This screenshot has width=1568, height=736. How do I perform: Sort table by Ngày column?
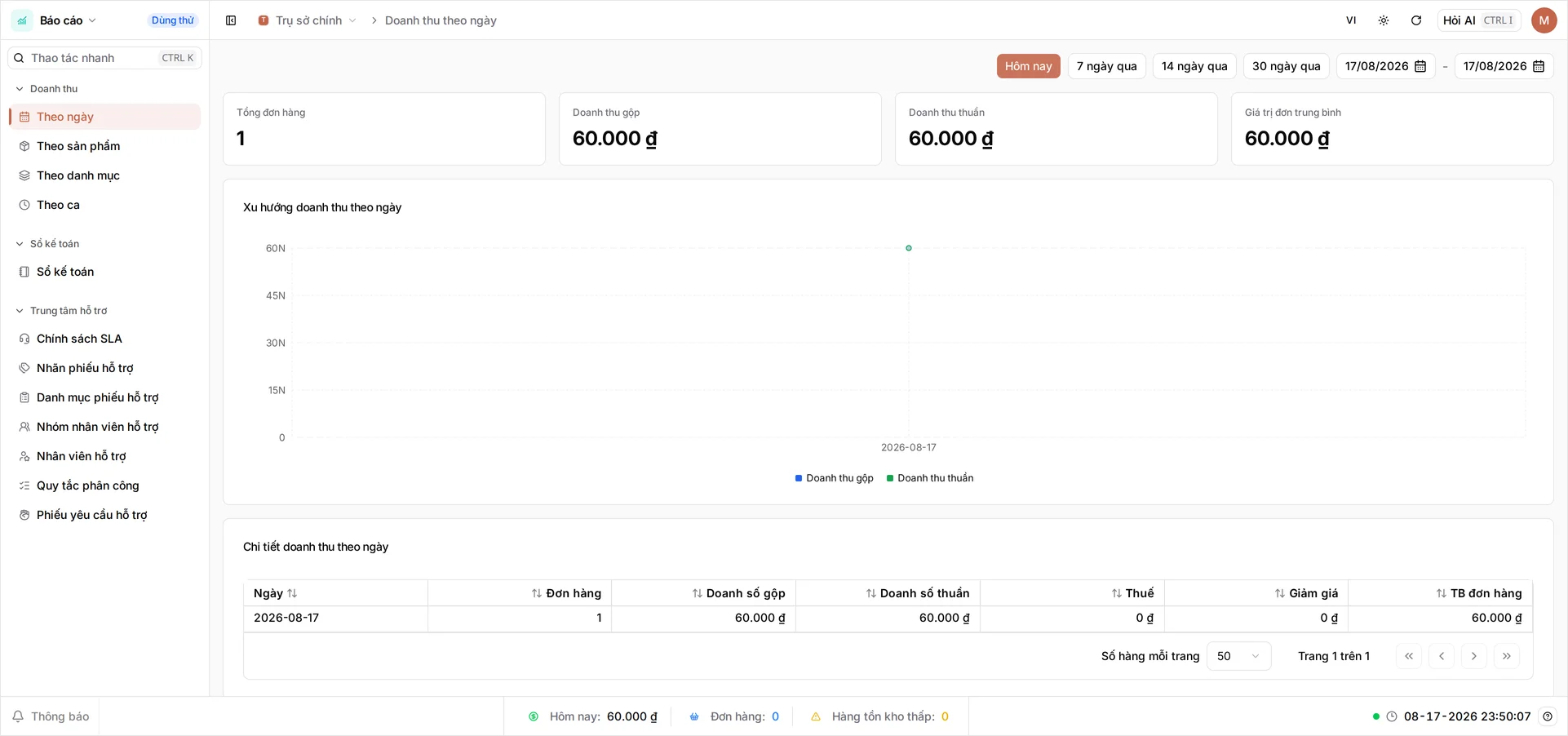point(275,593)
